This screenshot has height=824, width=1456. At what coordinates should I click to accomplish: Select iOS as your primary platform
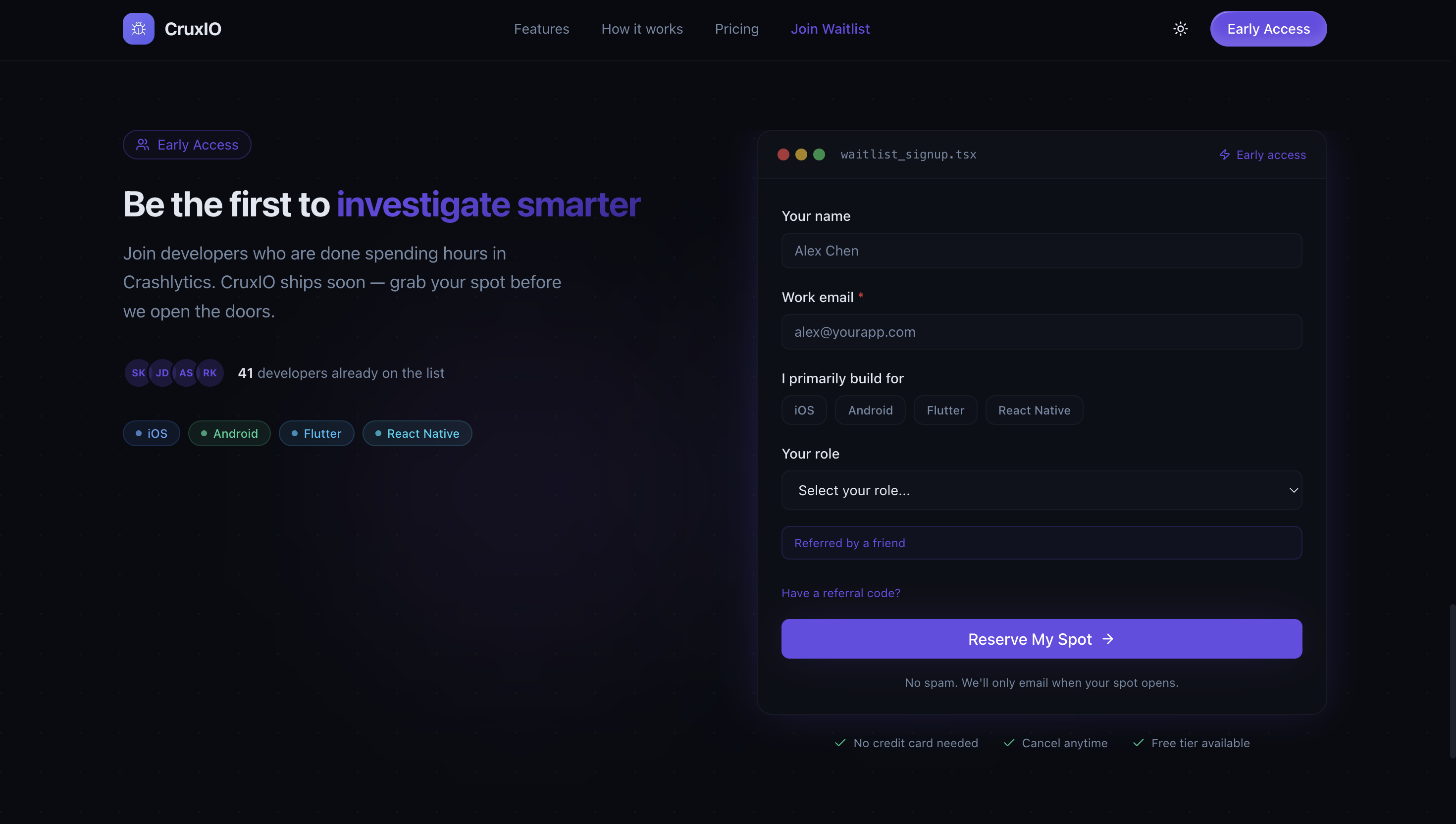804,410
